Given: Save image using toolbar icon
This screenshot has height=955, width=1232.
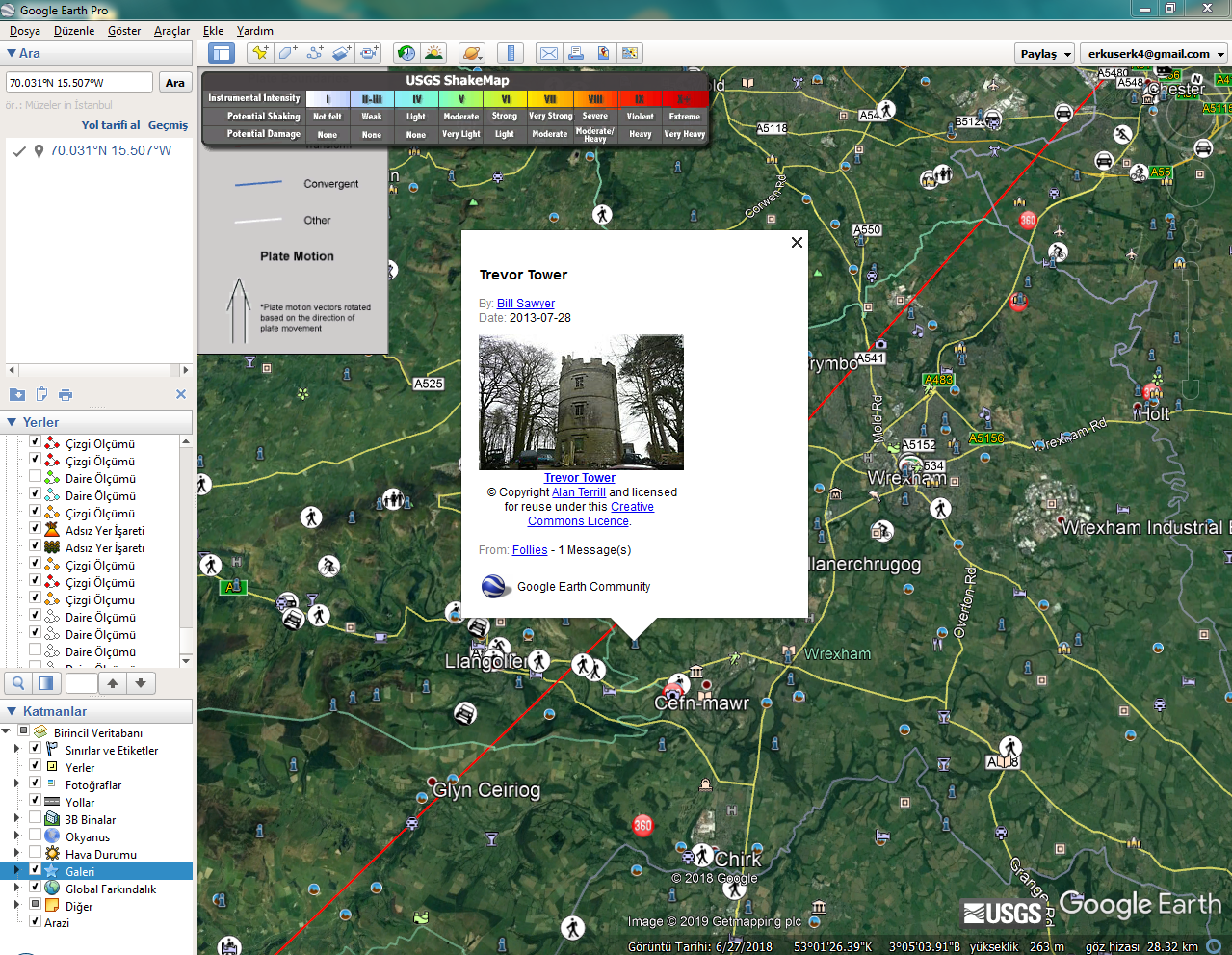Looking at the screenshot, I should (603, 53).
